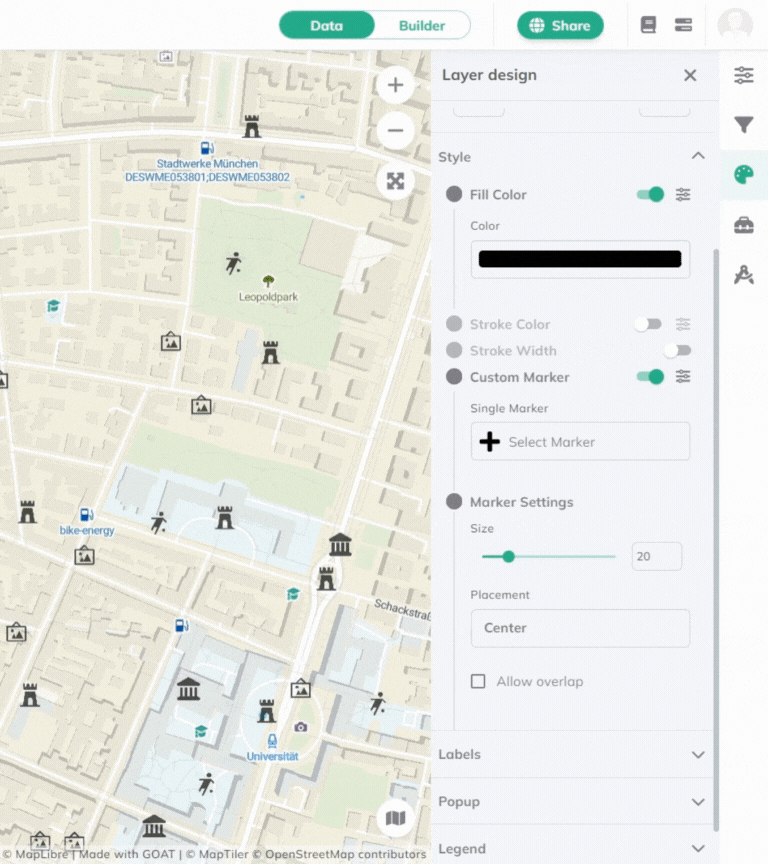The height and width of the screenshot is (864, 768).
Task: Zoom in on the map
Action: tap(395, 85)
